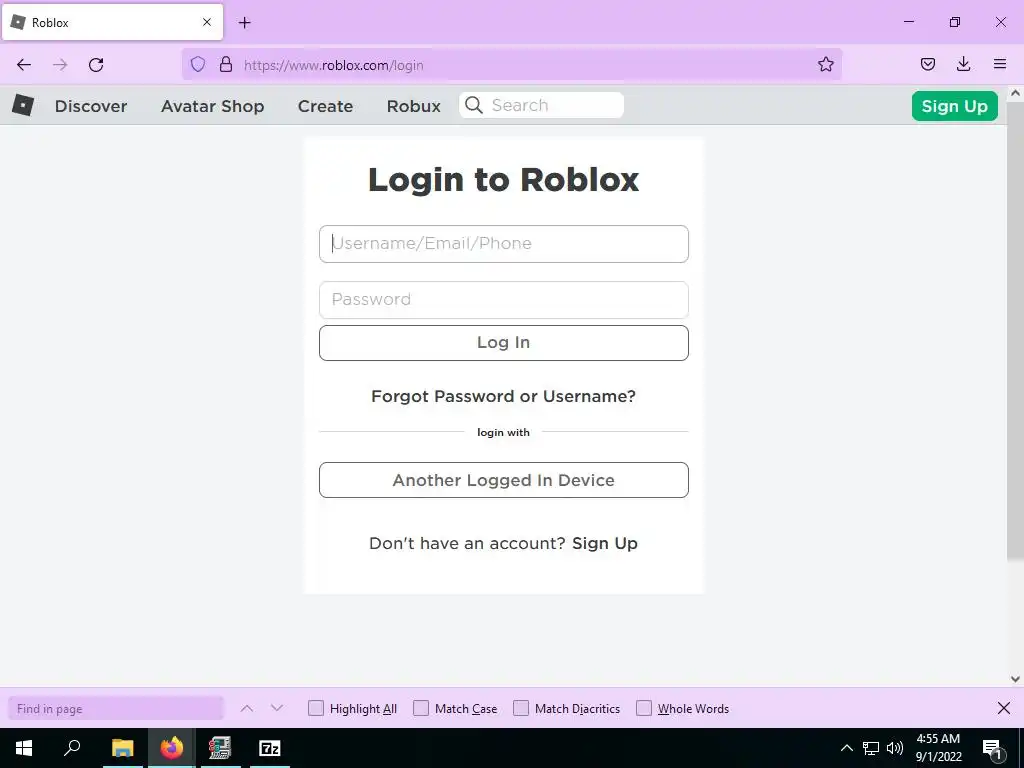Open Windows taskbar search
This screenshot has width=1024, height=768.
click(72, 748)
